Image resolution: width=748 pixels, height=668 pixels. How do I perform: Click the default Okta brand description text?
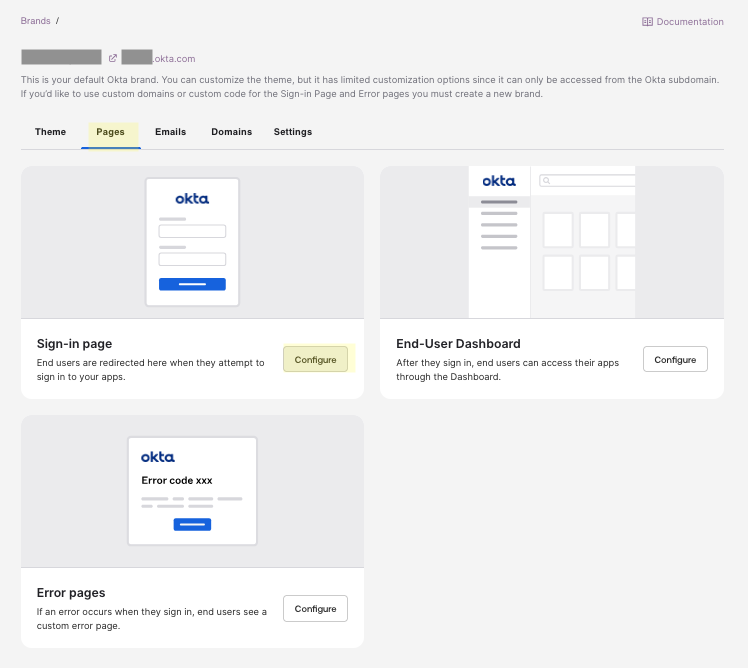(x=370, y=86)
